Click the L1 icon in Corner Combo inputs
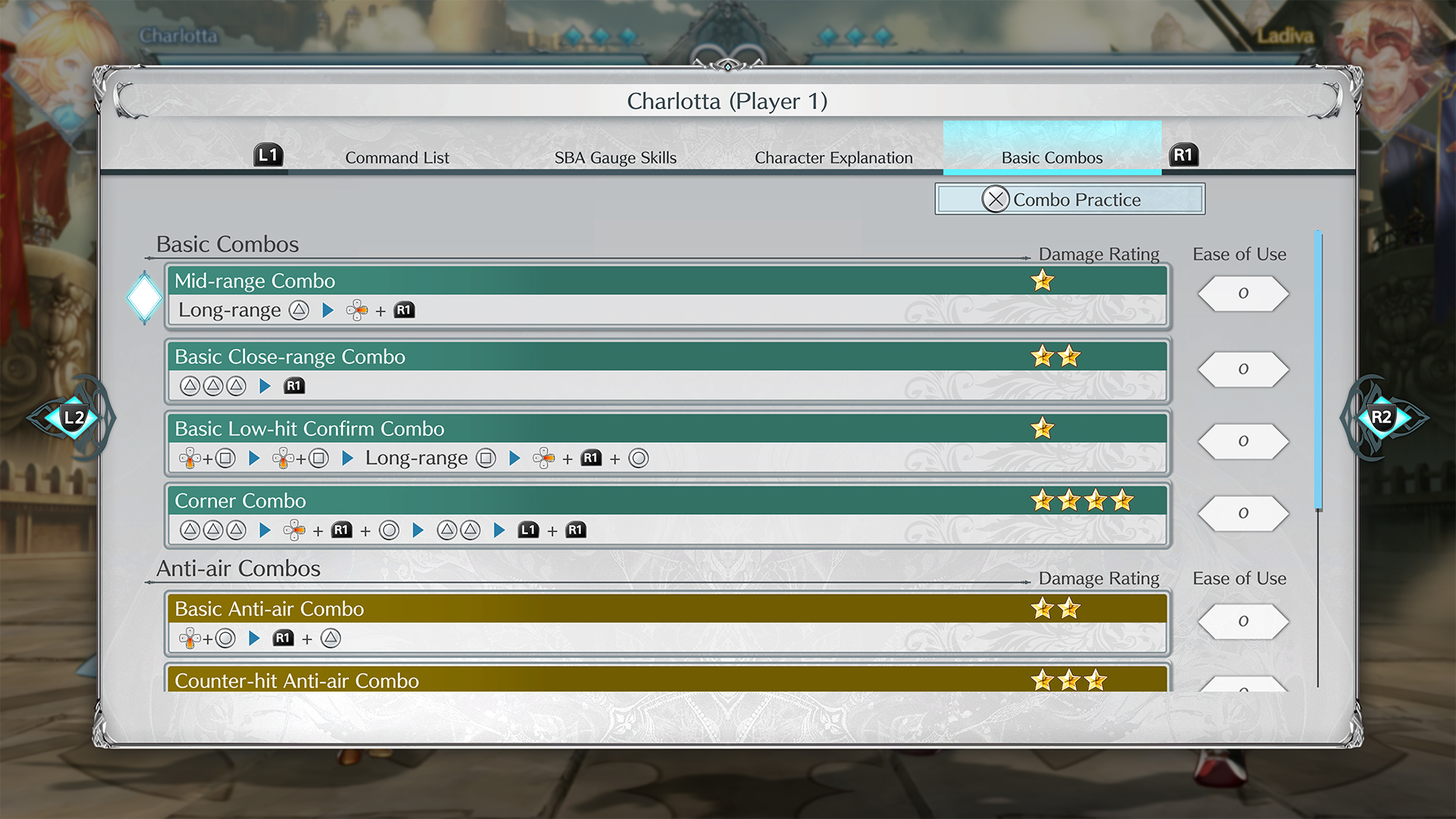Viewport: 1456px width, 819px height. click(529, 530)
